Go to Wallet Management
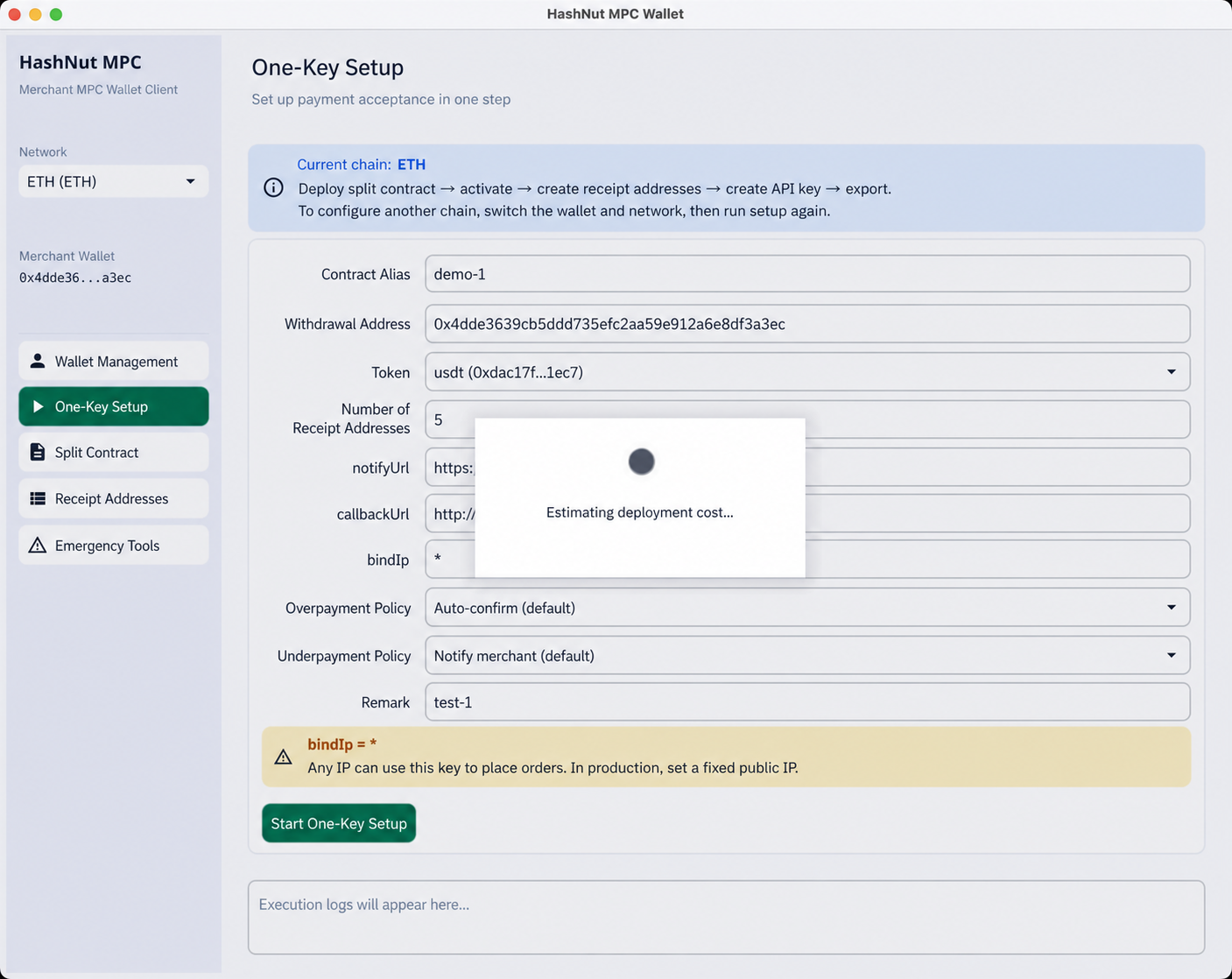This screenshot has height=979, width=1232. (114, 361)
